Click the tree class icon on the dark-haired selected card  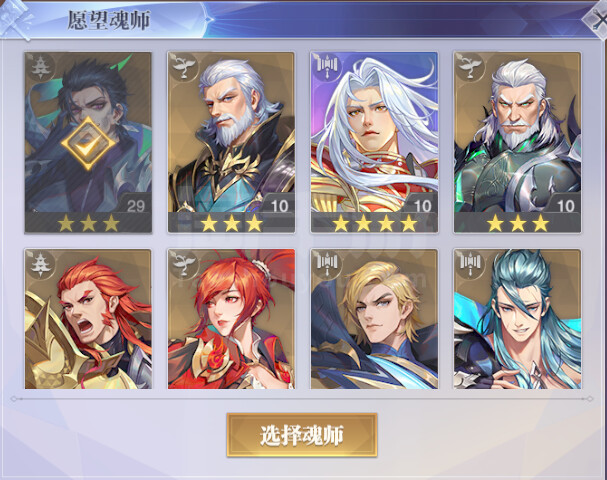(x=39, y=67)
